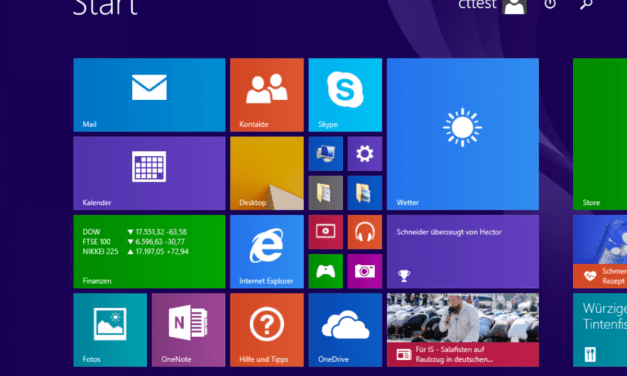Launch Internet Explorer tile

click(x=267, y=252)
